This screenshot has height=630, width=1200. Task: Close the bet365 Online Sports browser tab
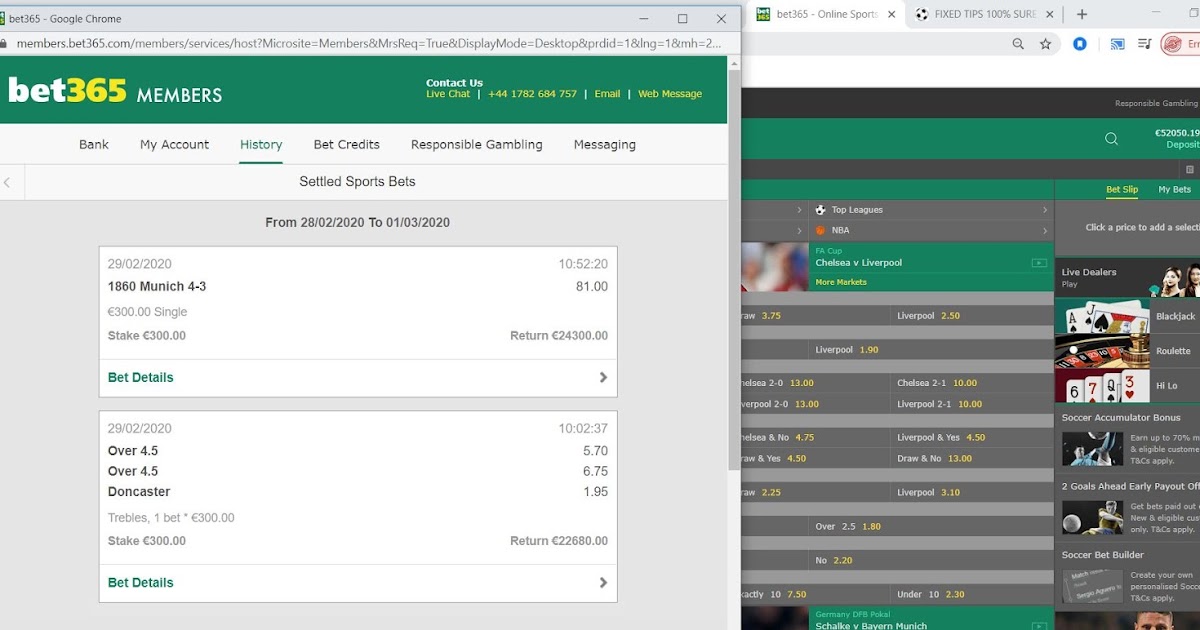click(892, 15)
